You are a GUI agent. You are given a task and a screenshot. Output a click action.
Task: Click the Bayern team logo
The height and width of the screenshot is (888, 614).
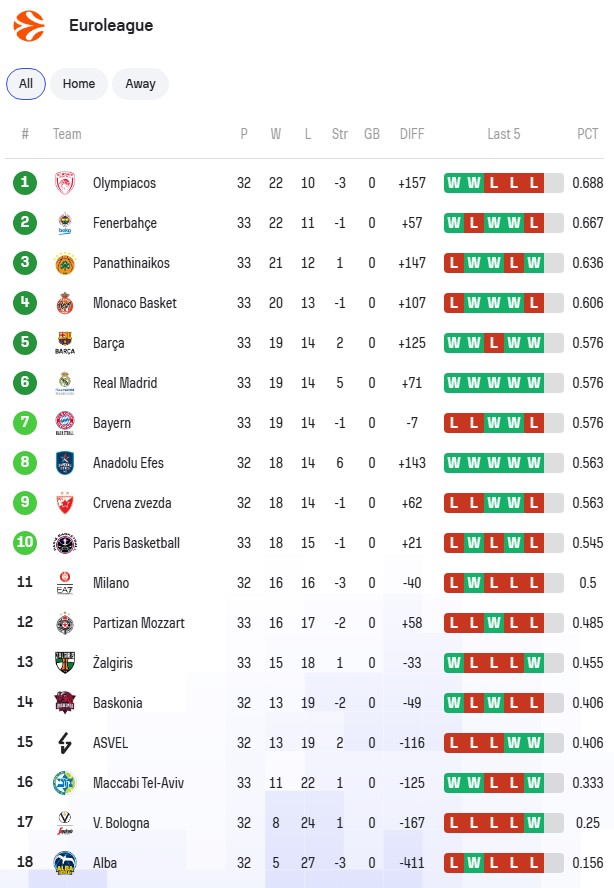click(x=65, y=423)
